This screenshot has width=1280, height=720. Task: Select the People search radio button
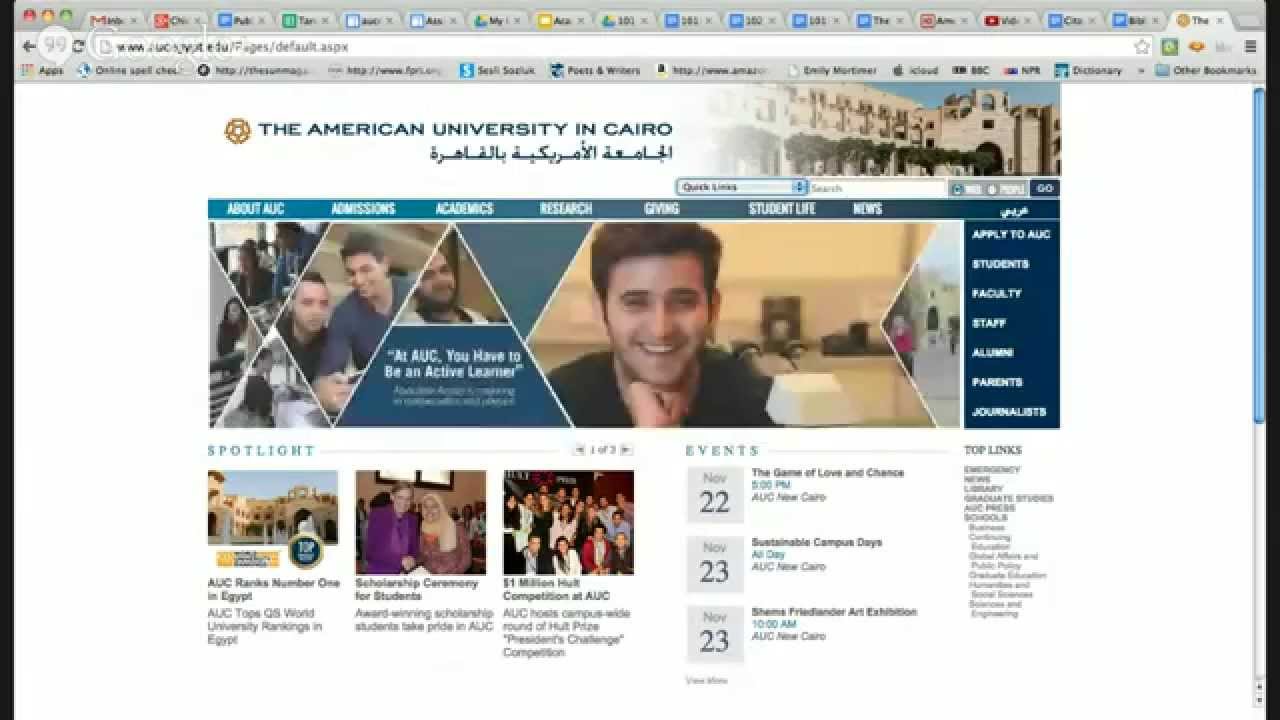pyautogui.click(x=992, y=189)
